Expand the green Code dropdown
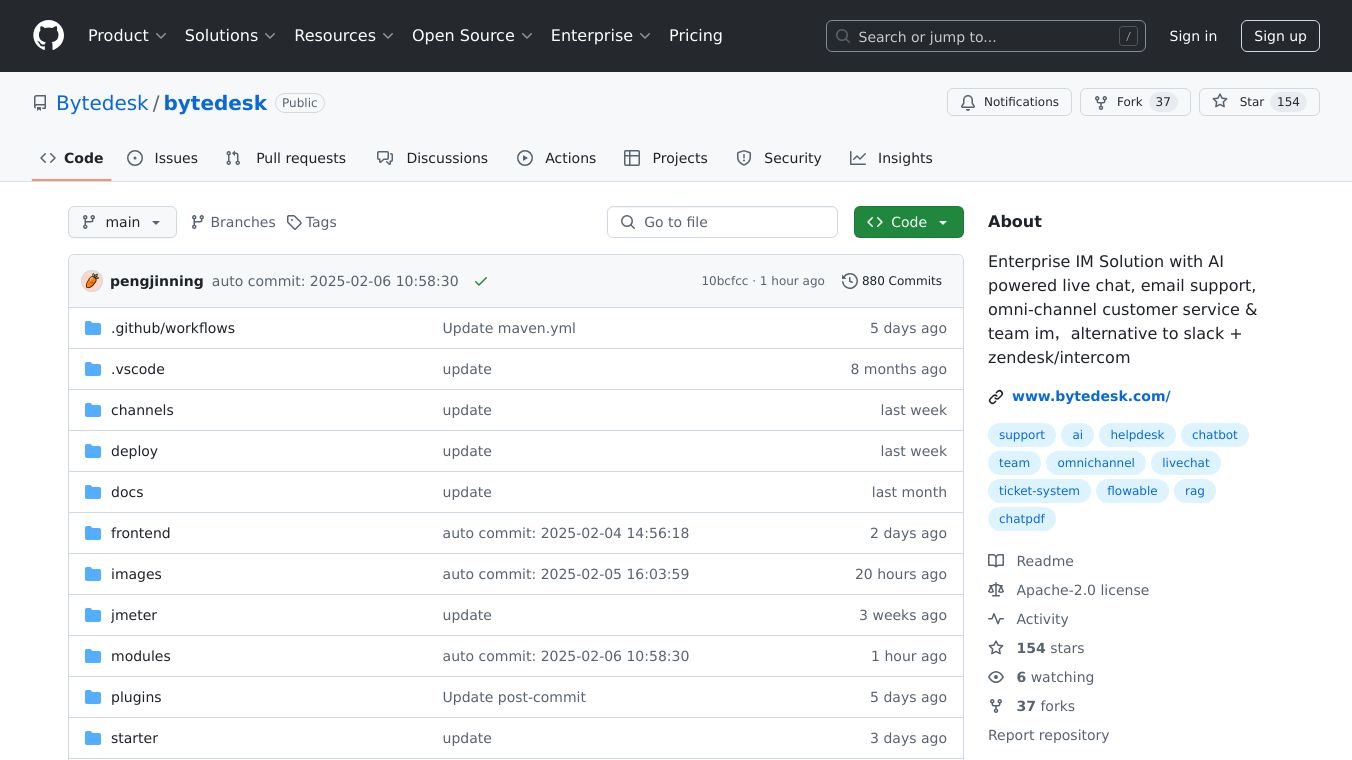The height and width of the screenshot is (760, 1352). [x=908, y=222]
